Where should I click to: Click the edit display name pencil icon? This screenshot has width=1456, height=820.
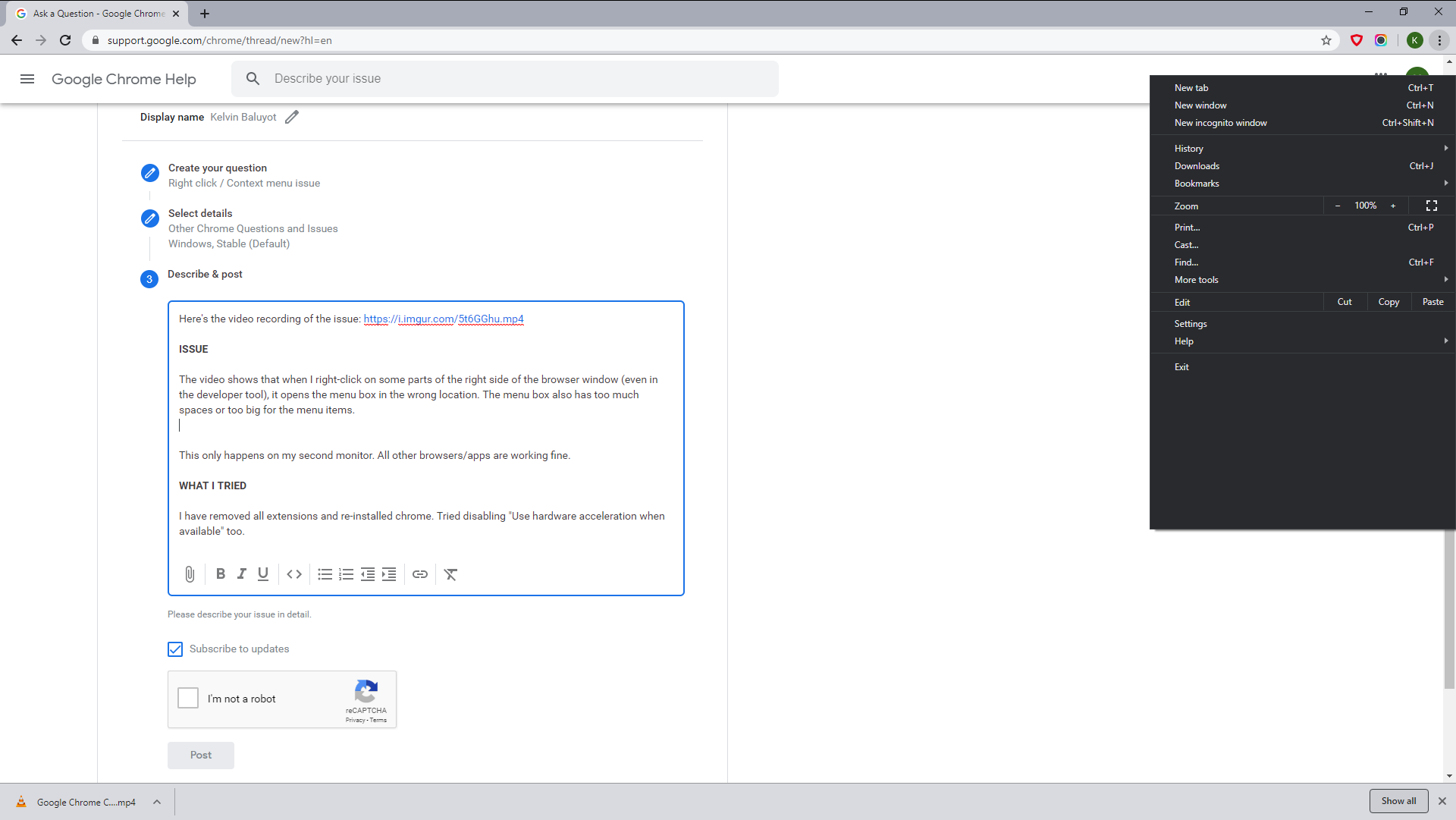click(x=293, y=117)
